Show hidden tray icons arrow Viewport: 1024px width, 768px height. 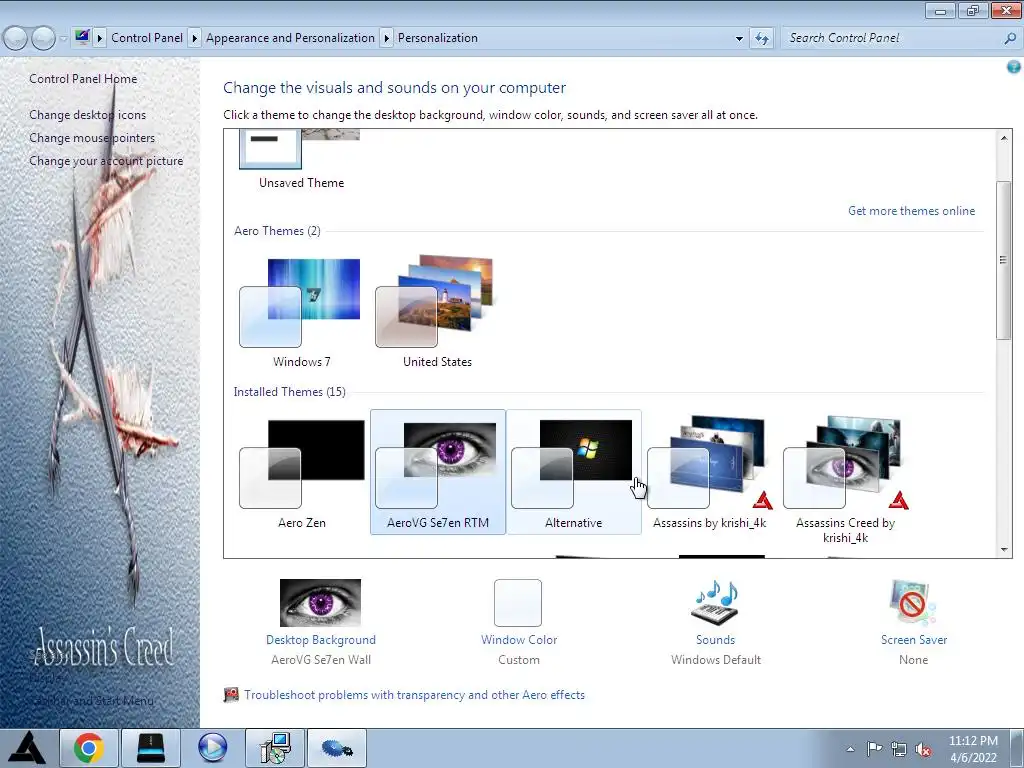[850, 749]
